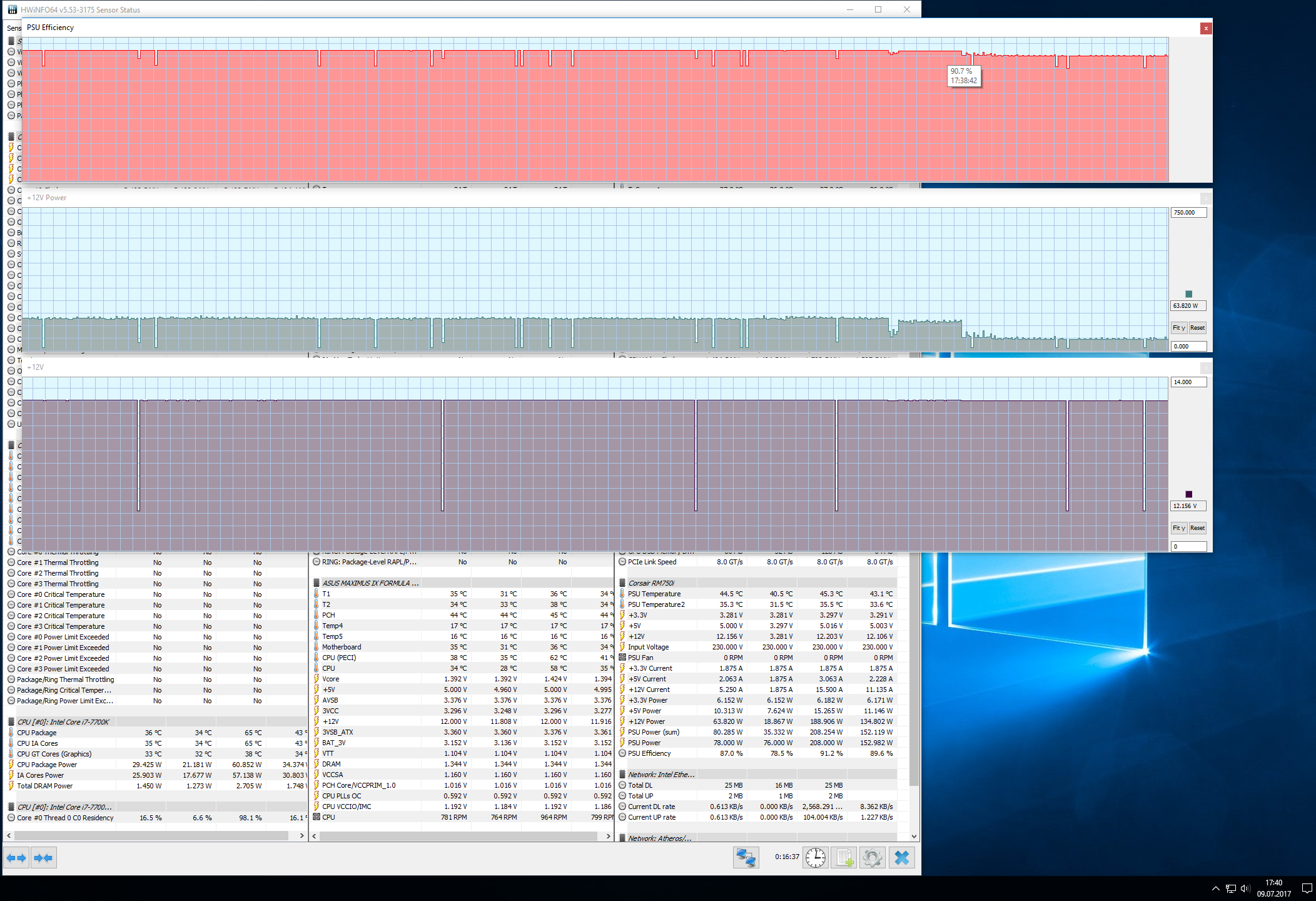Click the log file start icon

click(x=844, y=857)
